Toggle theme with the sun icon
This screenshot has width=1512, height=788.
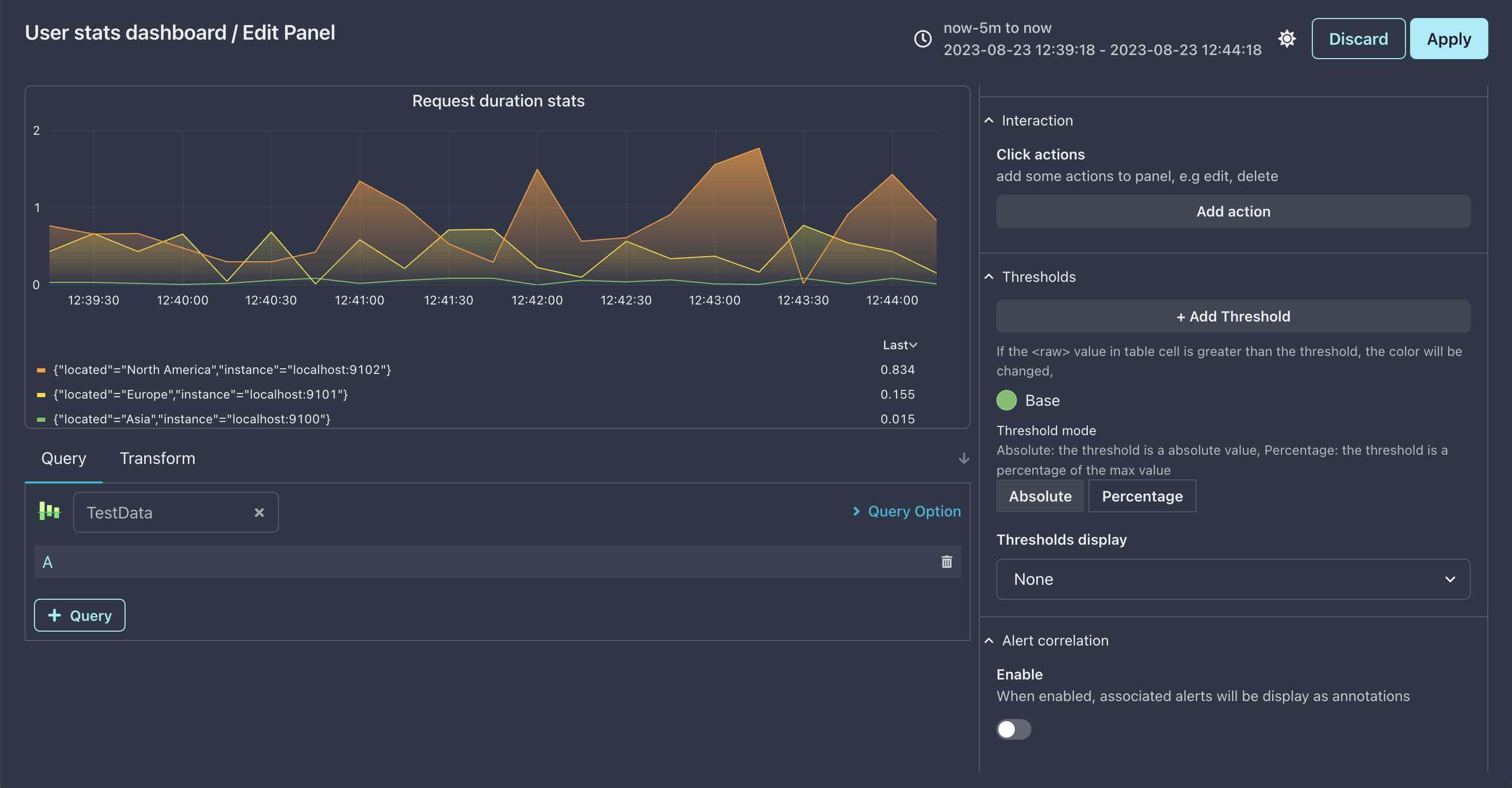click(x=1287, y=39)
